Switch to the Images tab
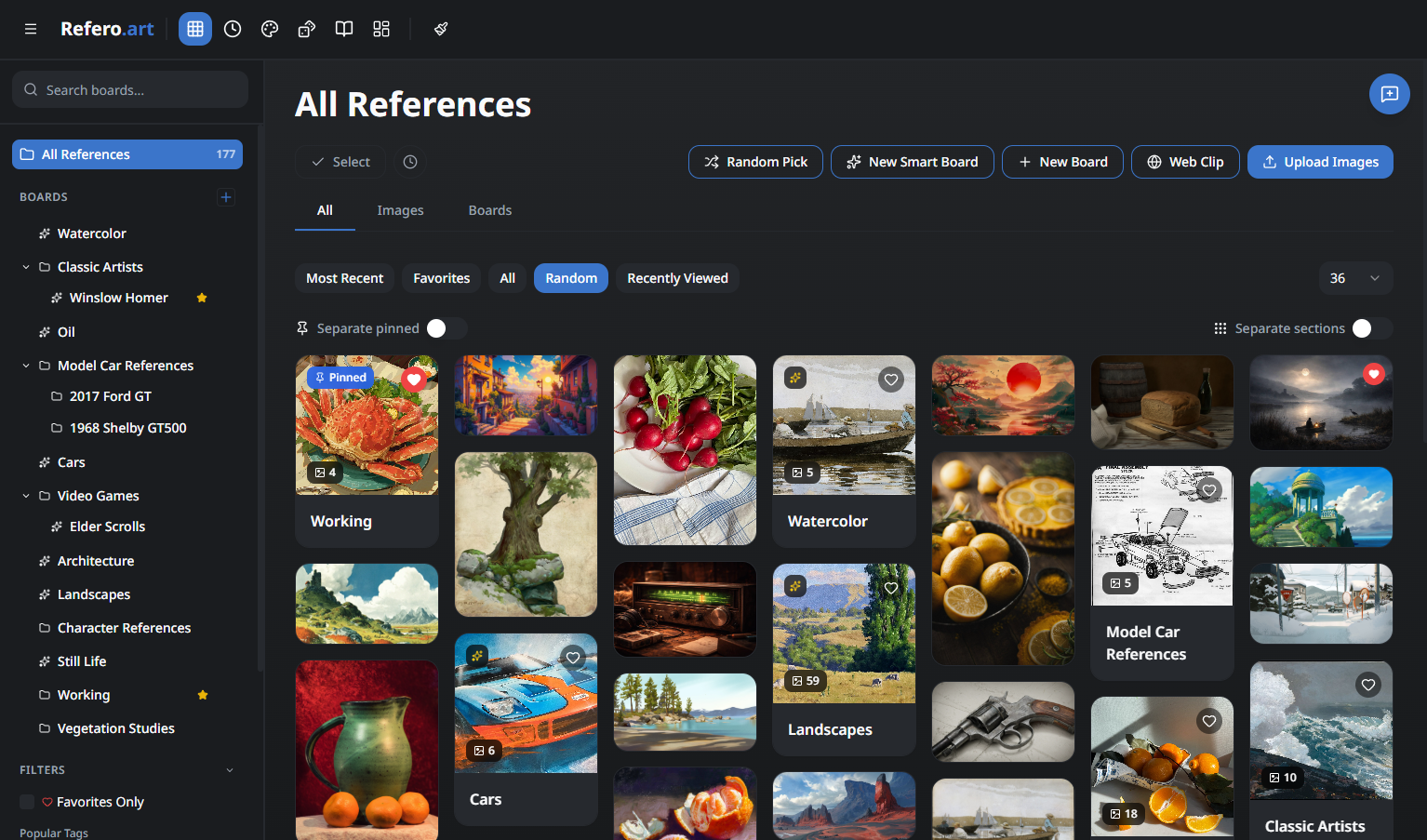1427x840 pixels. [400, 210]
